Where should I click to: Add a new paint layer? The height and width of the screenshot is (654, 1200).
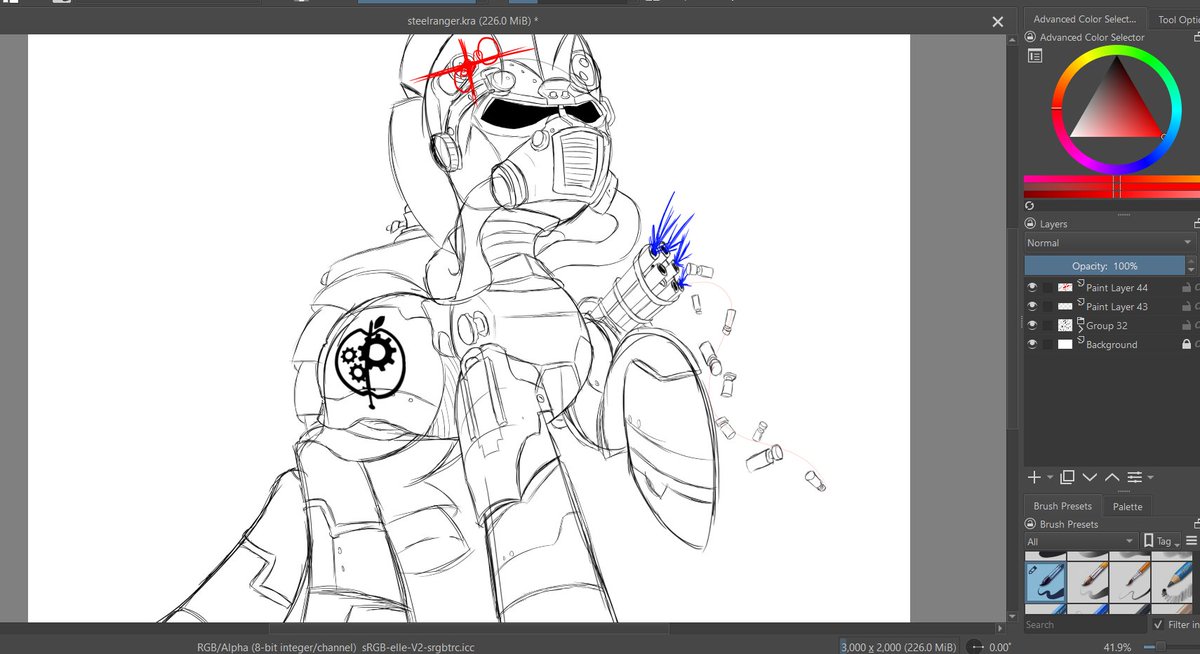[x=1034, y=477]
